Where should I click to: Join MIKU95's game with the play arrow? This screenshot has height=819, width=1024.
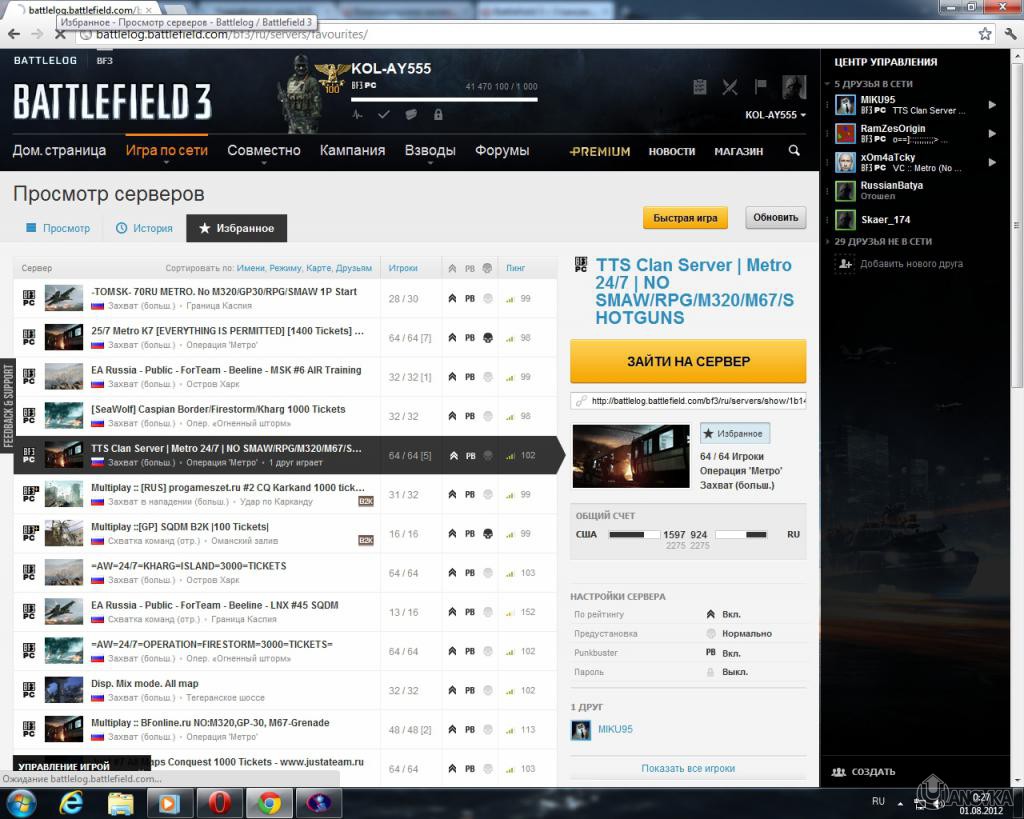point(992,105)
